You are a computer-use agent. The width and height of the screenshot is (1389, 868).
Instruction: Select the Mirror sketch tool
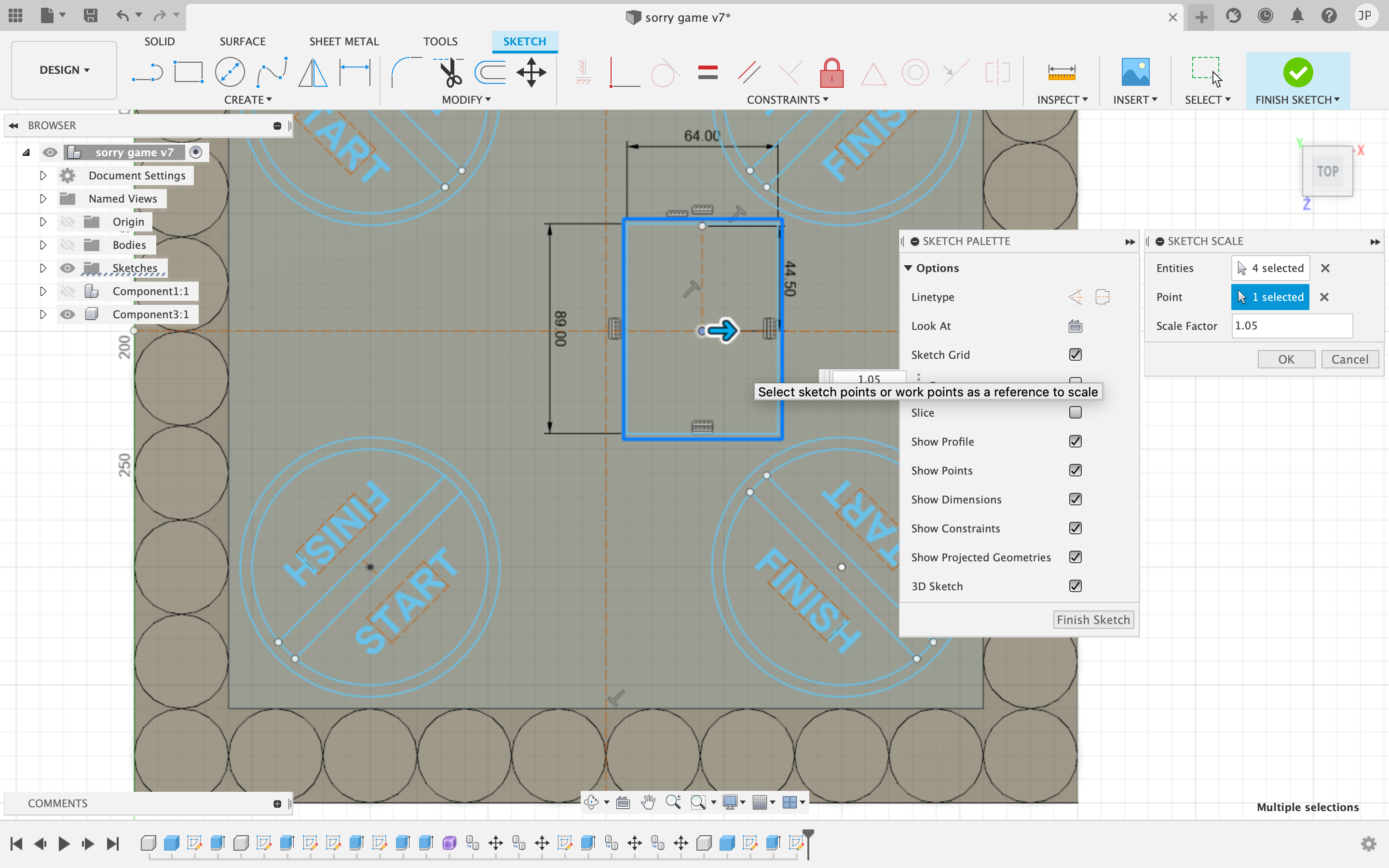[313, 73]
